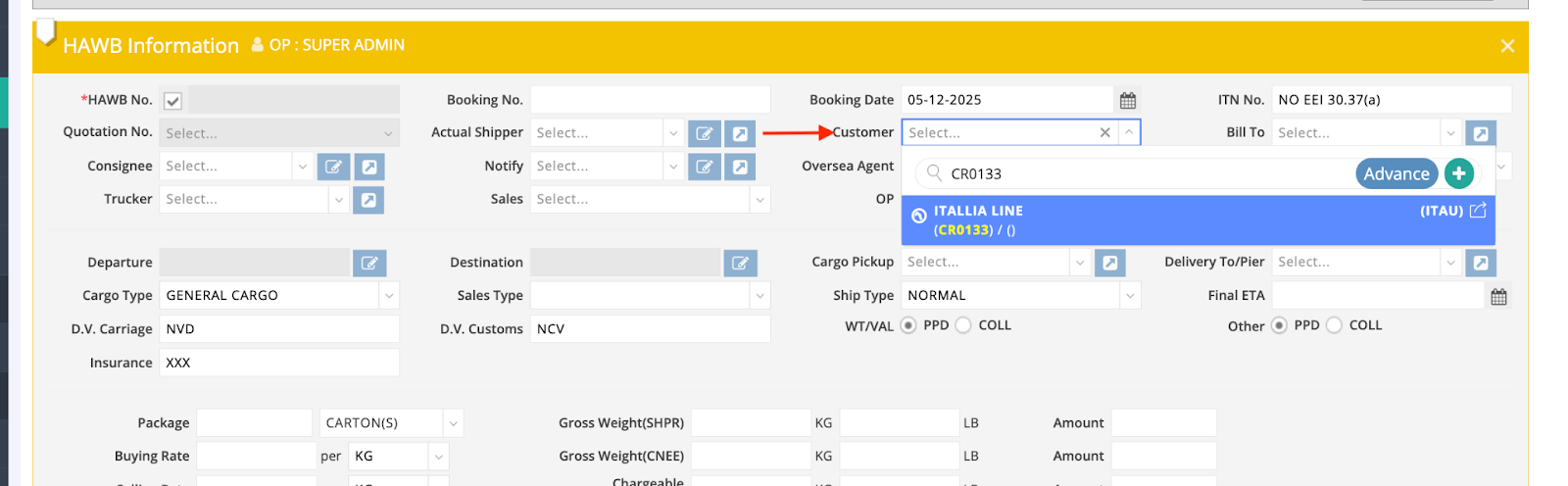Select COLL radio for WT/VAL
The image size is (1568, 486).
click(963, 325)
